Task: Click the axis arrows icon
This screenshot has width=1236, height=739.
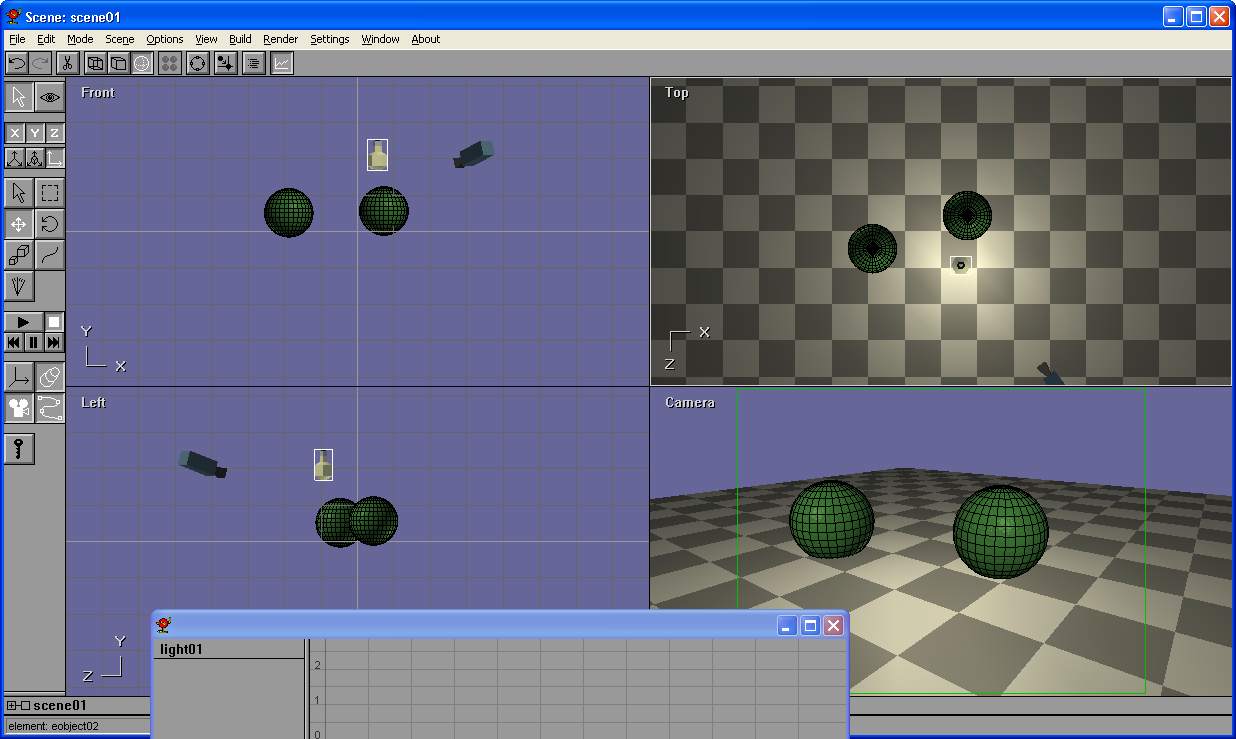Action: tap(19, 377)
